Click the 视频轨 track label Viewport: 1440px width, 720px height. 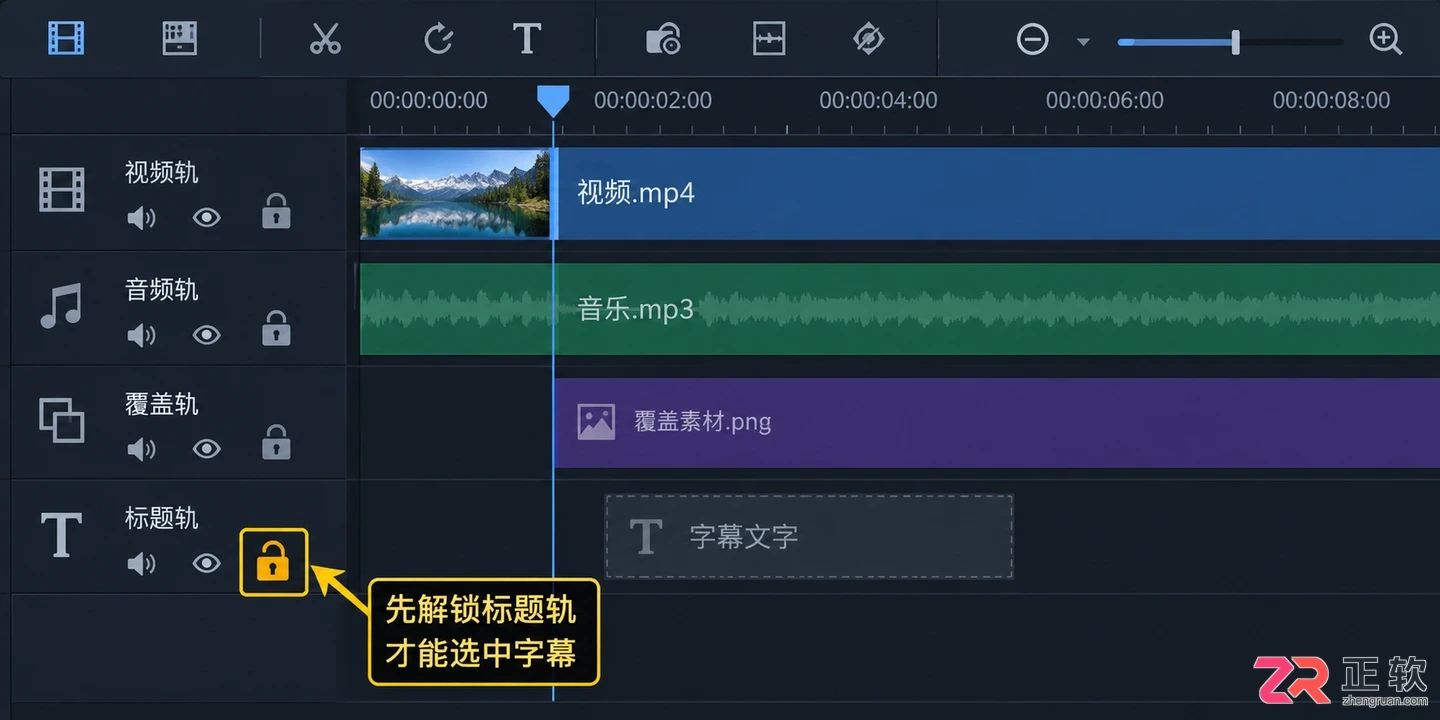pyautogui.click(x=162, y=172)
